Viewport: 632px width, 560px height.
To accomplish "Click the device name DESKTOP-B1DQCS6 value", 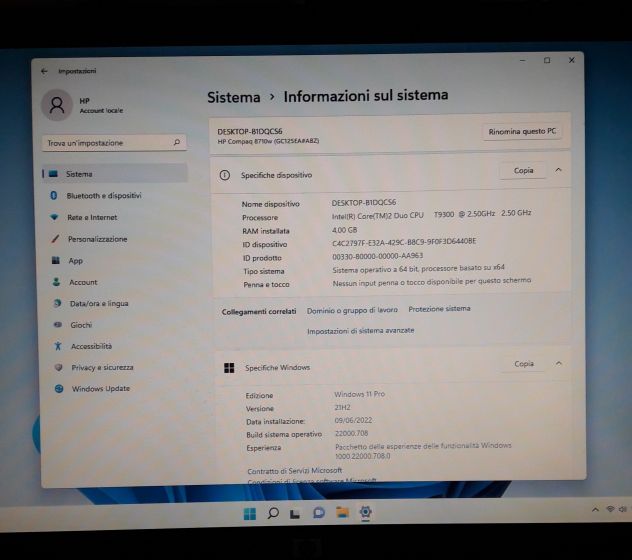I will [364, 202].
